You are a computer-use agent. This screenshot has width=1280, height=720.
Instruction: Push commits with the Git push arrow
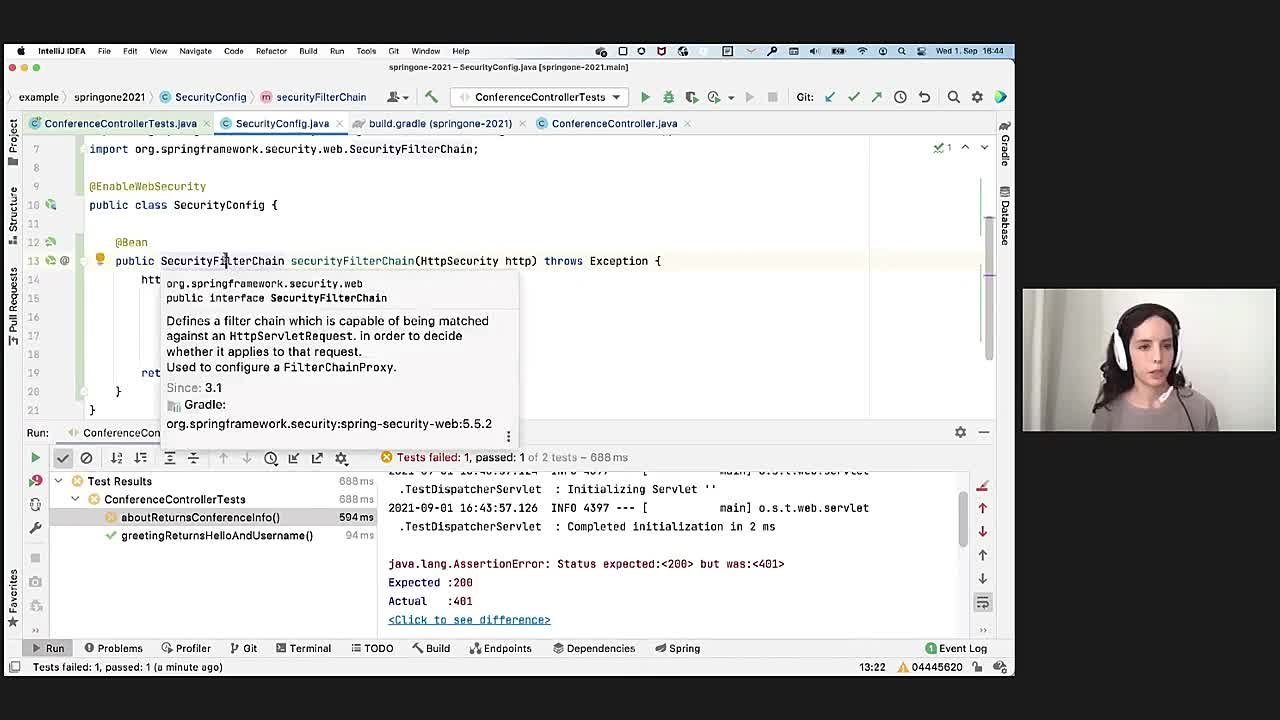tap(876, 97)
